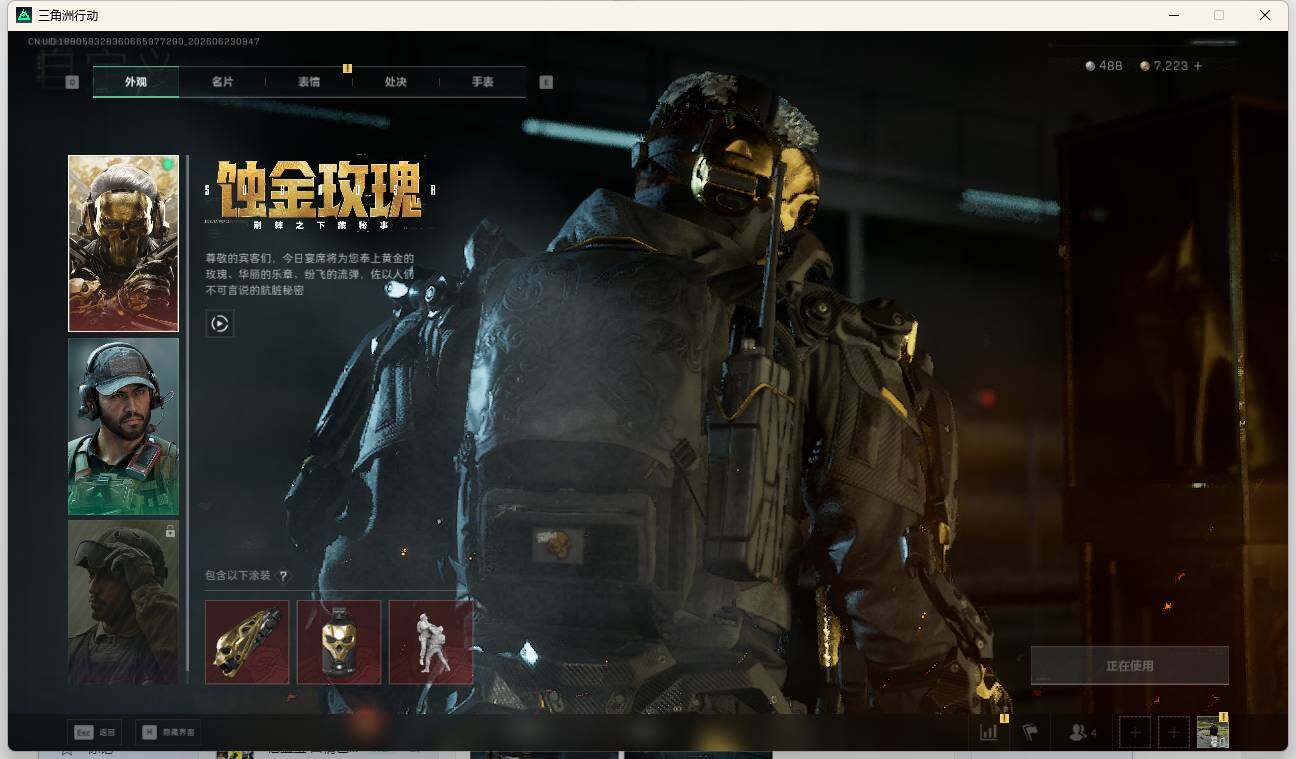Close the 三角洲行动 window
The image size is (1296, 759).
(1265, 15)
